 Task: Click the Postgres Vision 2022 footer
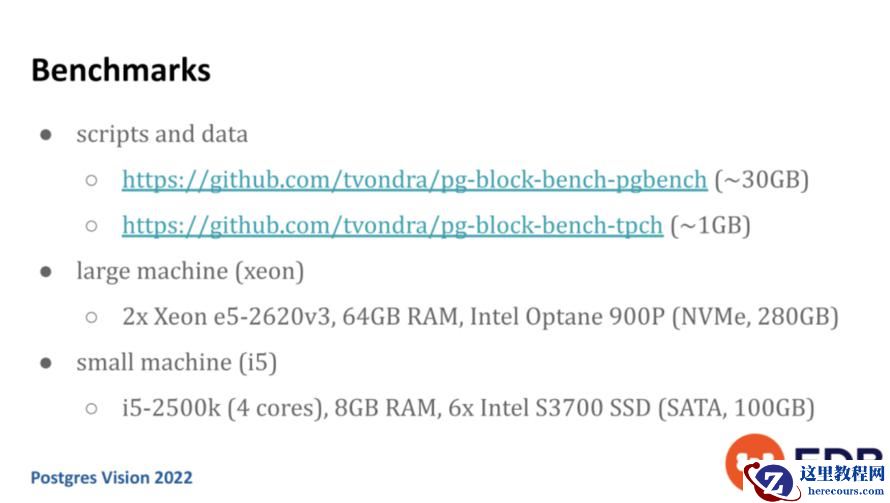(111, 477)
